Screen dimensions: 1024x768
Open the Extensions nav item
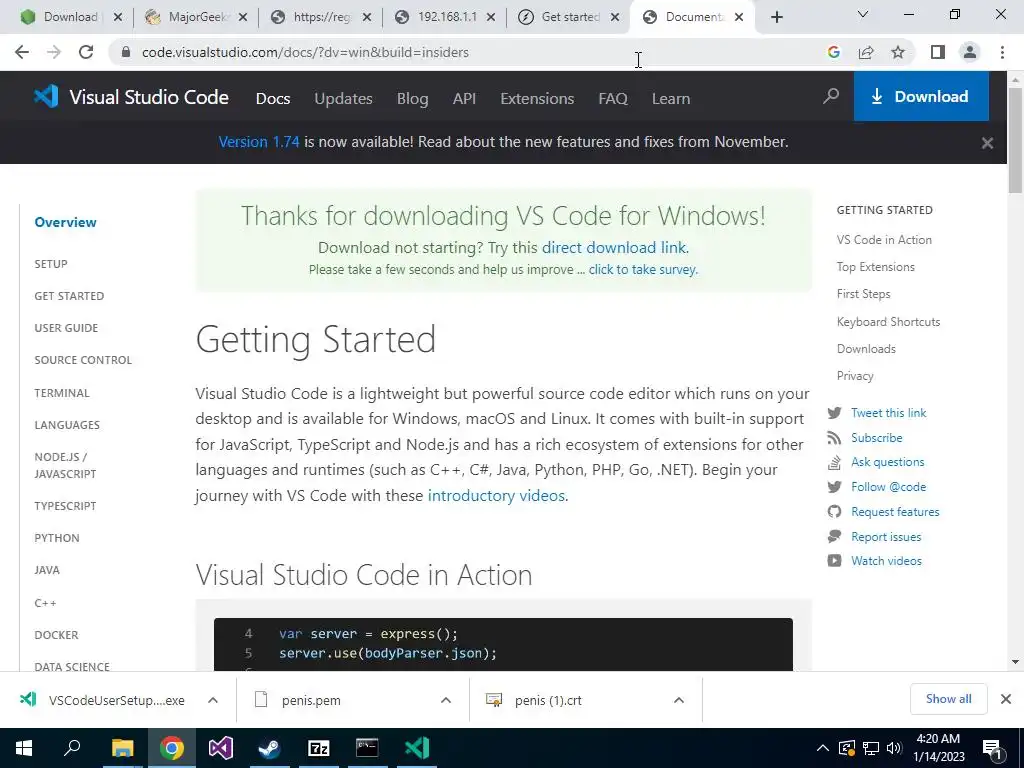pyautogui.click(x=537, y=99)
